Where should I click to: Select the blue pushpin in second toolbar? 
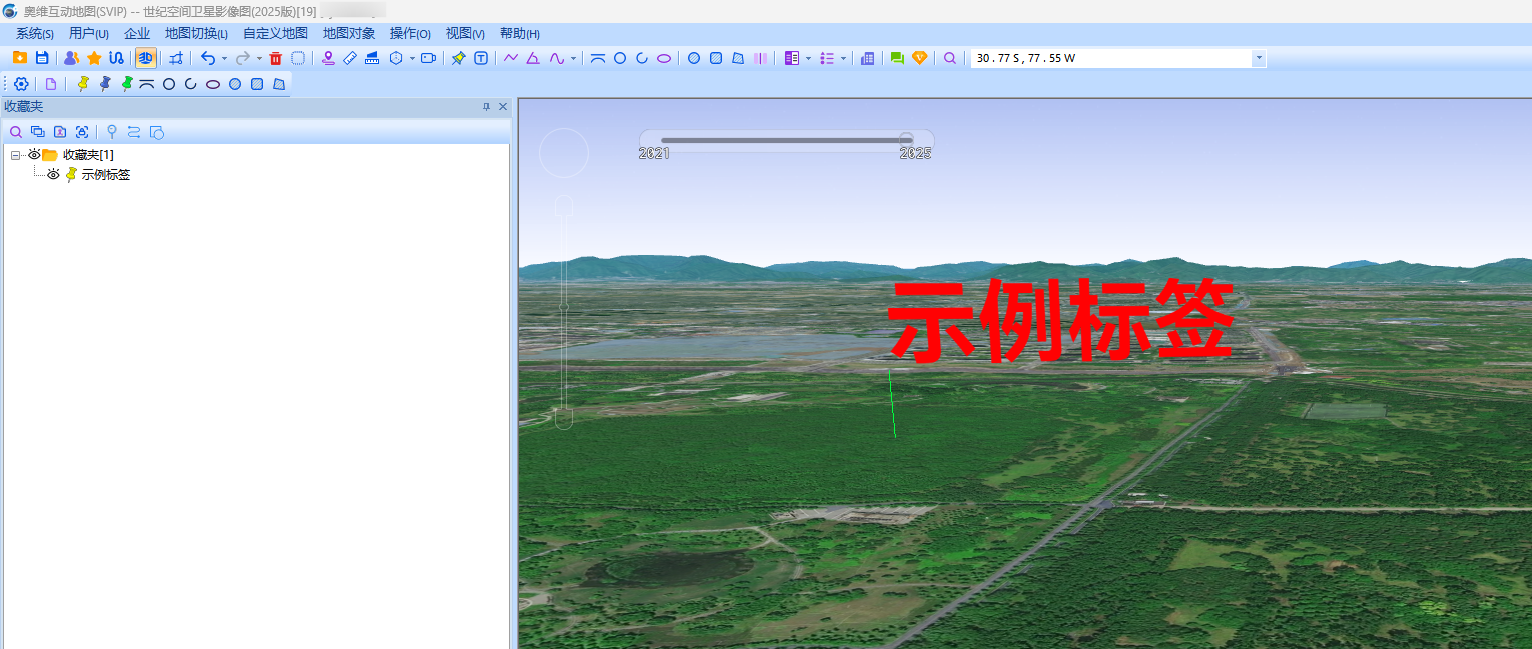point(105,84)
